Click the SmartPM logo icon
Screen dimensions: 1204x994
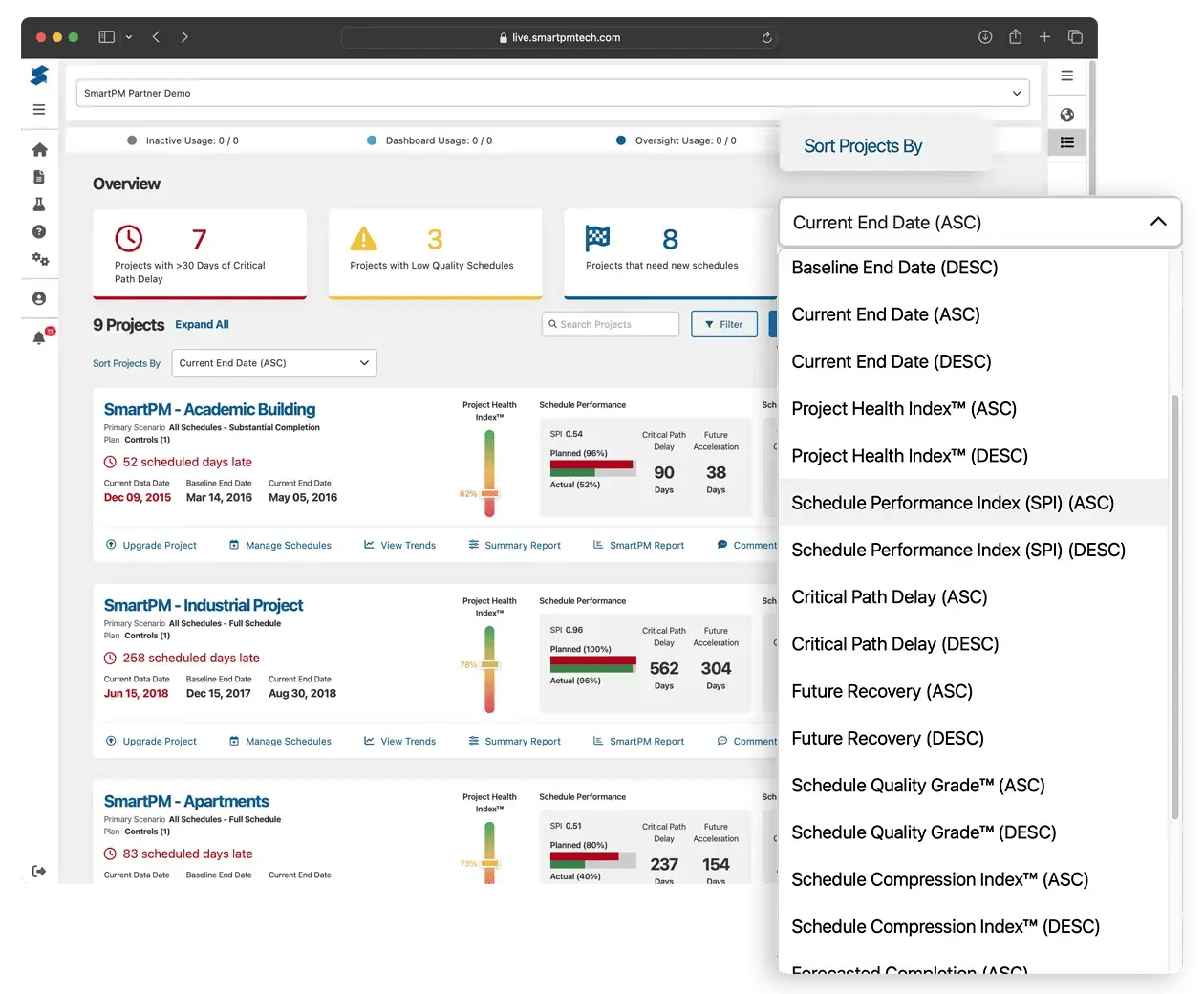point(39,76)
